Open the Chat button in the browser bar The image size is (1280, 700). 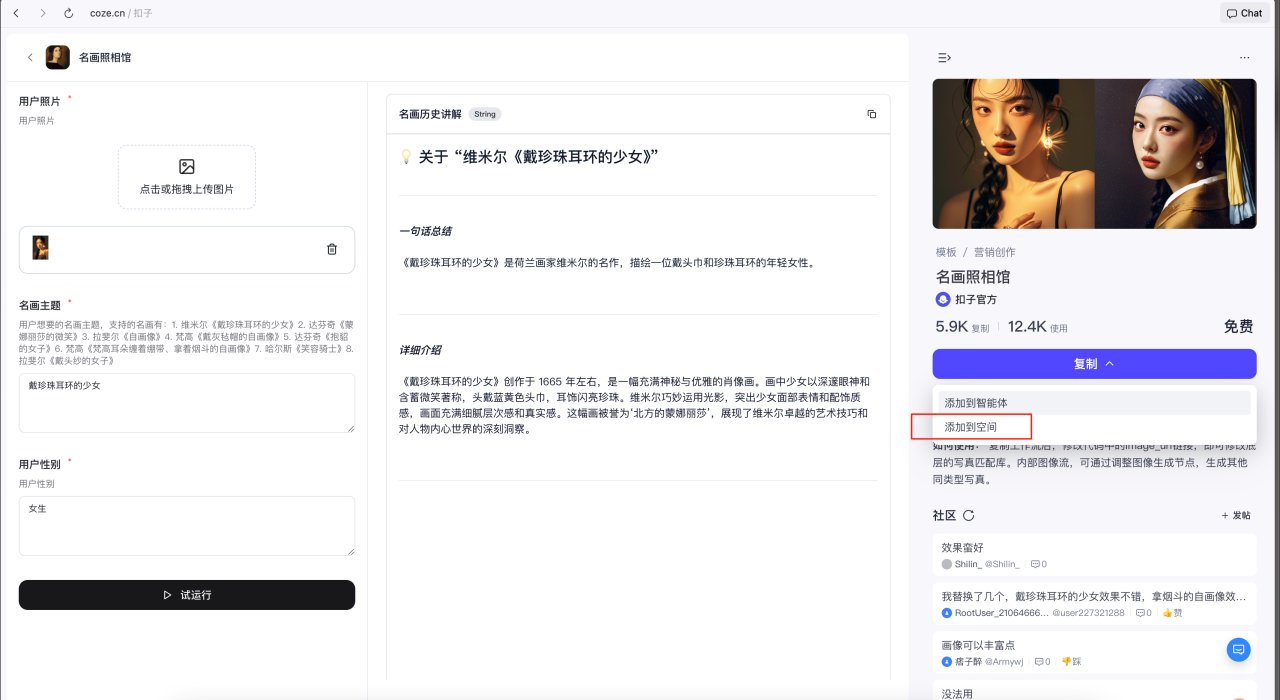(x=1244, y=13)
